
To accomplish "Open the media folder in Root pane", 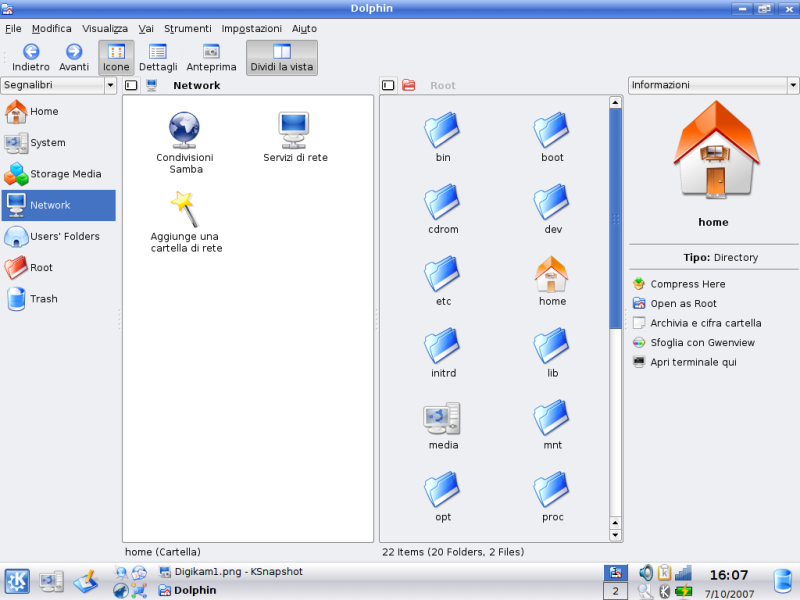I will pos(442,418).
